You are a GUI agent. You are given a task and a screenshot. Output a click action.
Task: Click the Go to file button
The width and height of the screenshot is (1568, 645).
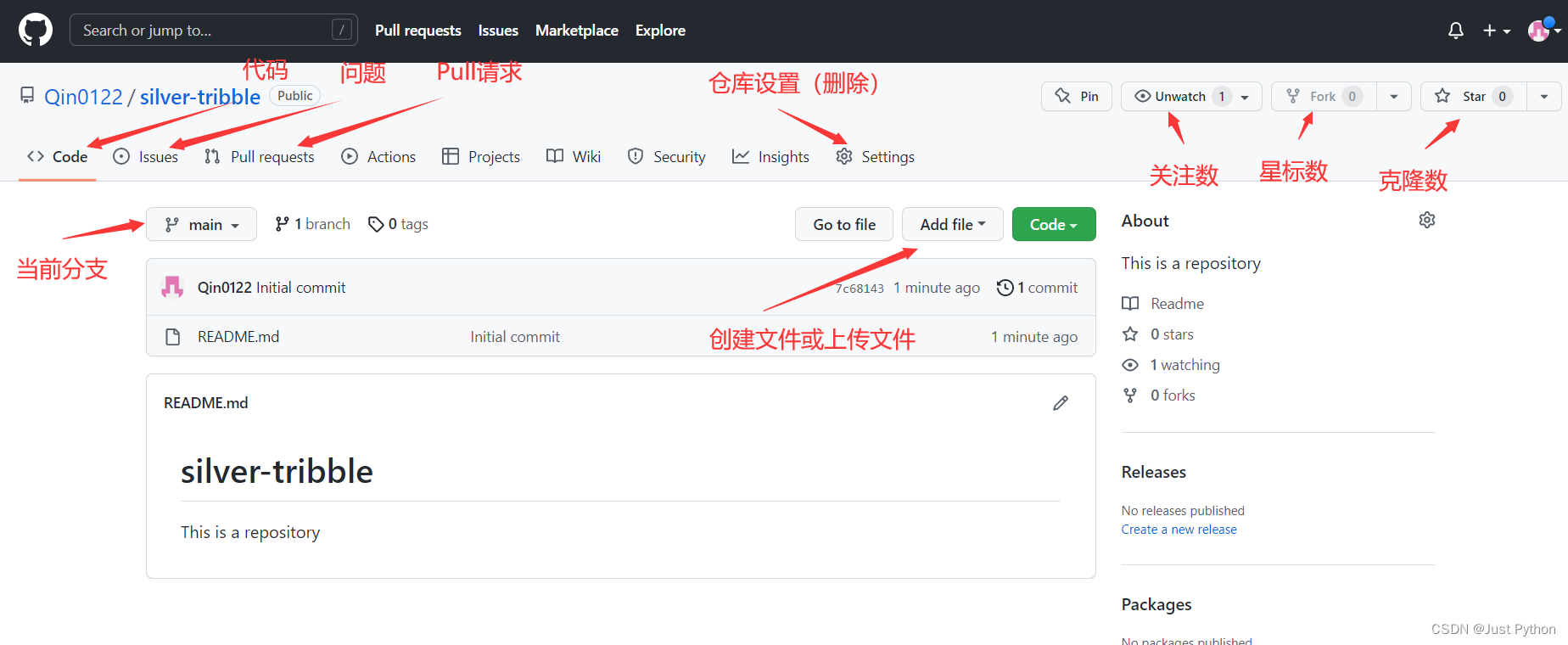click(x=844, y=224)
